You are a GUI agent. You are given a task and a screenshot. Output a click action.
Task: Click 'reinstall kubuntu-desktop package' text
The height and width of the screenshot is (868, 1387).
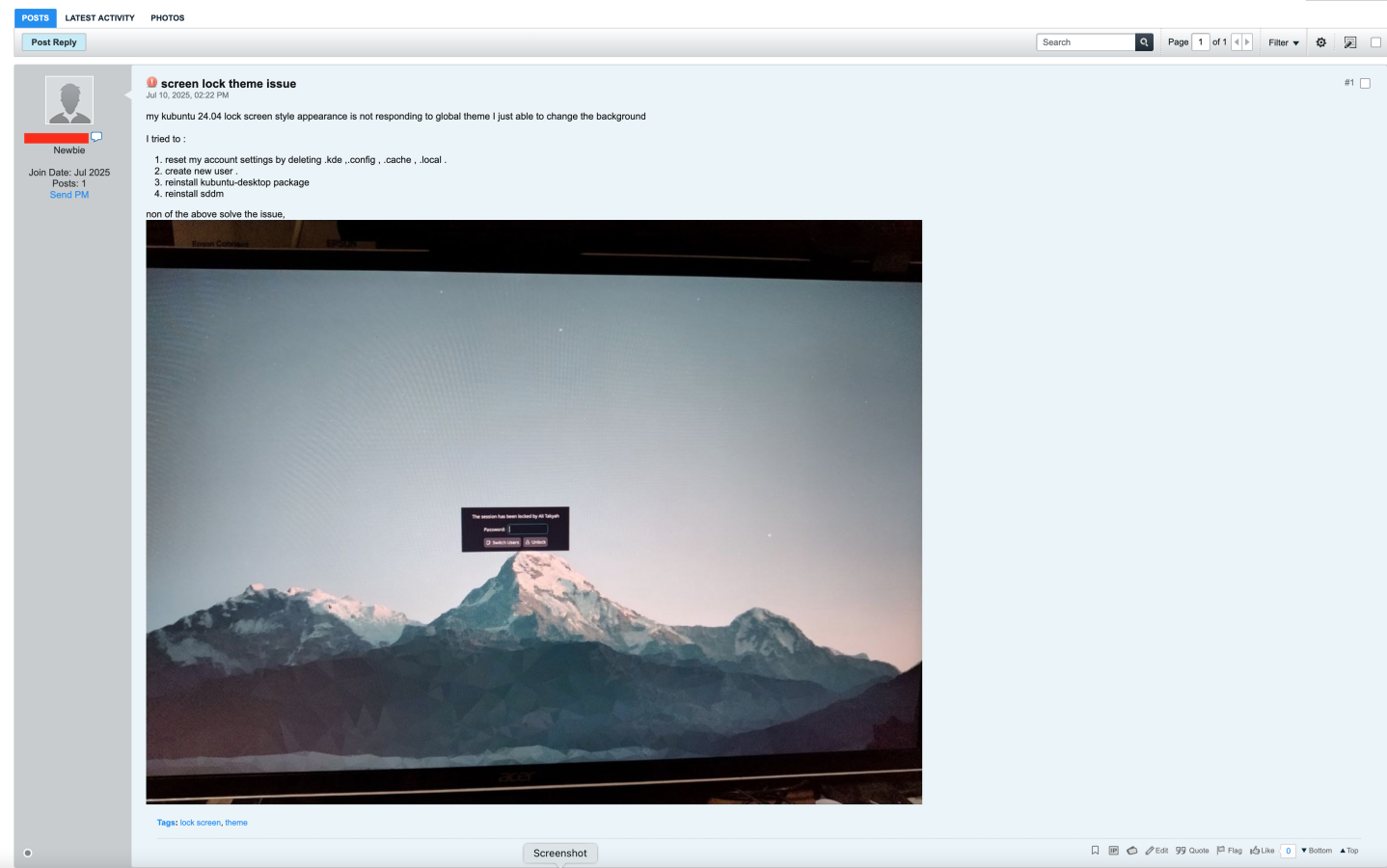click(x=237, y=182)
